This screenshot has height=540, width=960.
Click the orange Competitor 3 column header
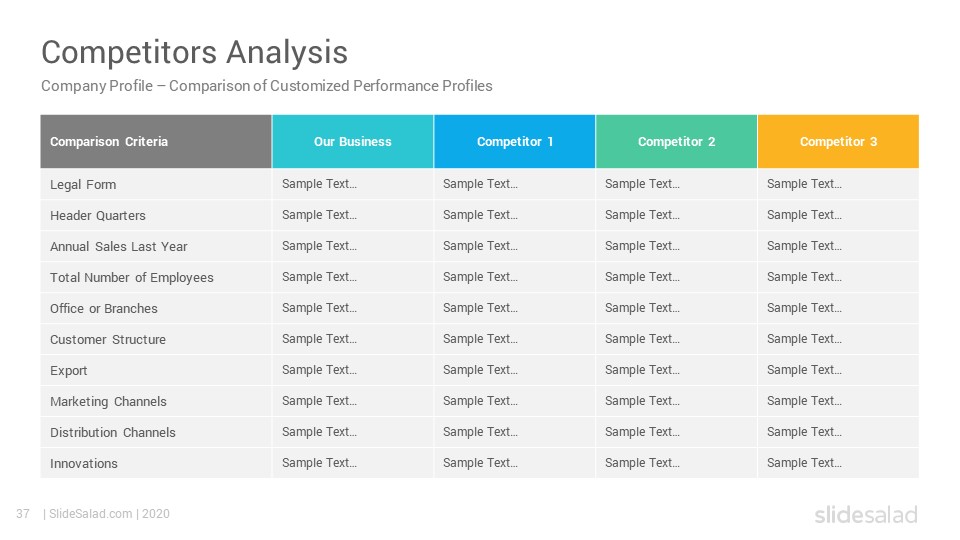point(838,141)
